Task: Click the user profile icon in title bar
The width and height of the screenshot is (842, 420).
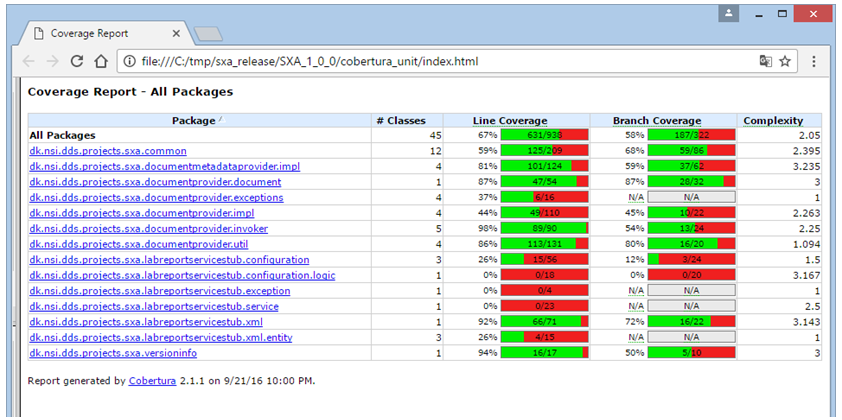Action: pos(729,15)
